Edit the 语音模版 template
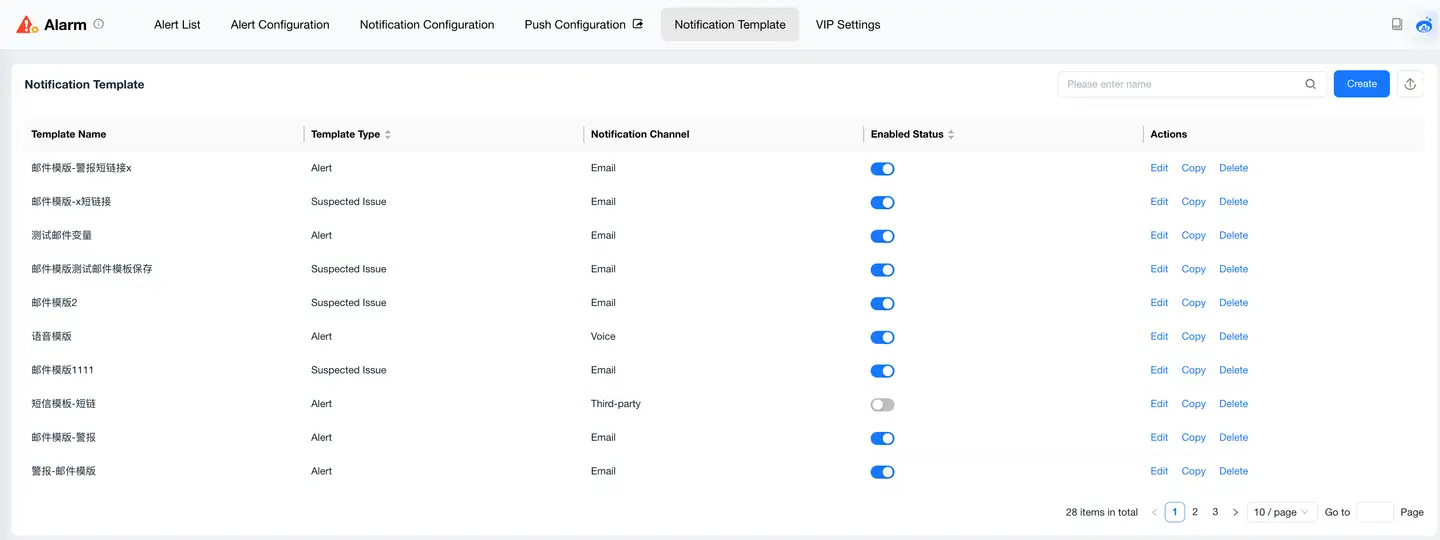The height and width of the screenshot is (540, 1440). [x=1159, y=337]
